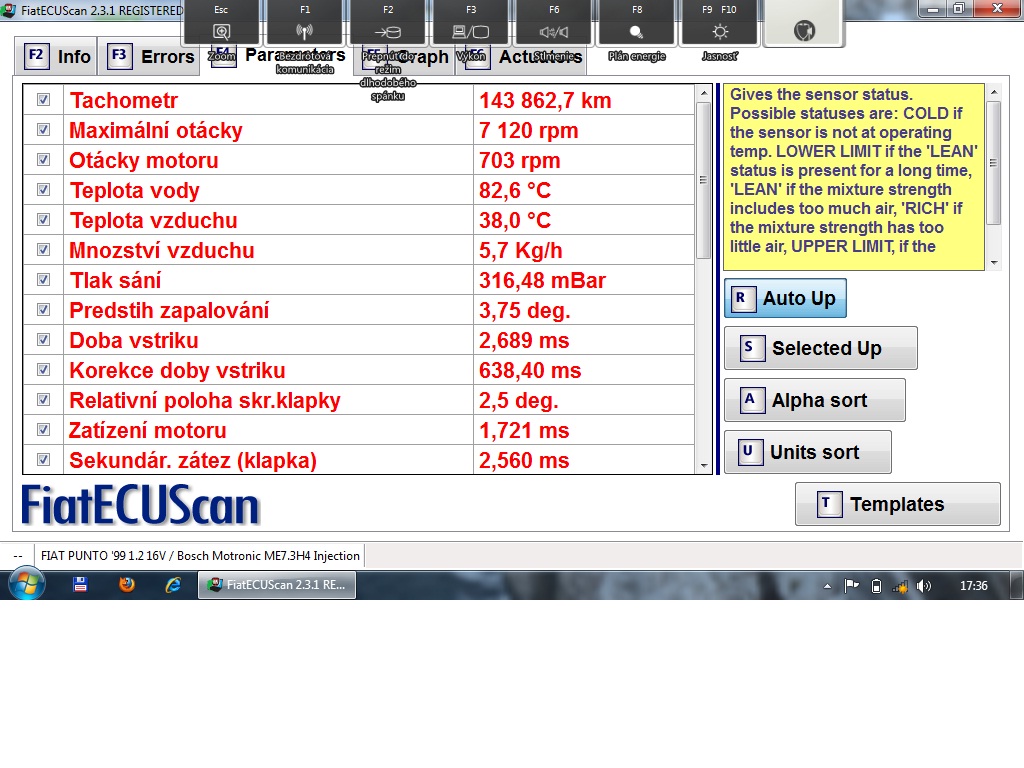Image resolution: width=1024 pixels, height=768 pixels.
Task: Click the brightness sun icon
Action: point(720,31)
